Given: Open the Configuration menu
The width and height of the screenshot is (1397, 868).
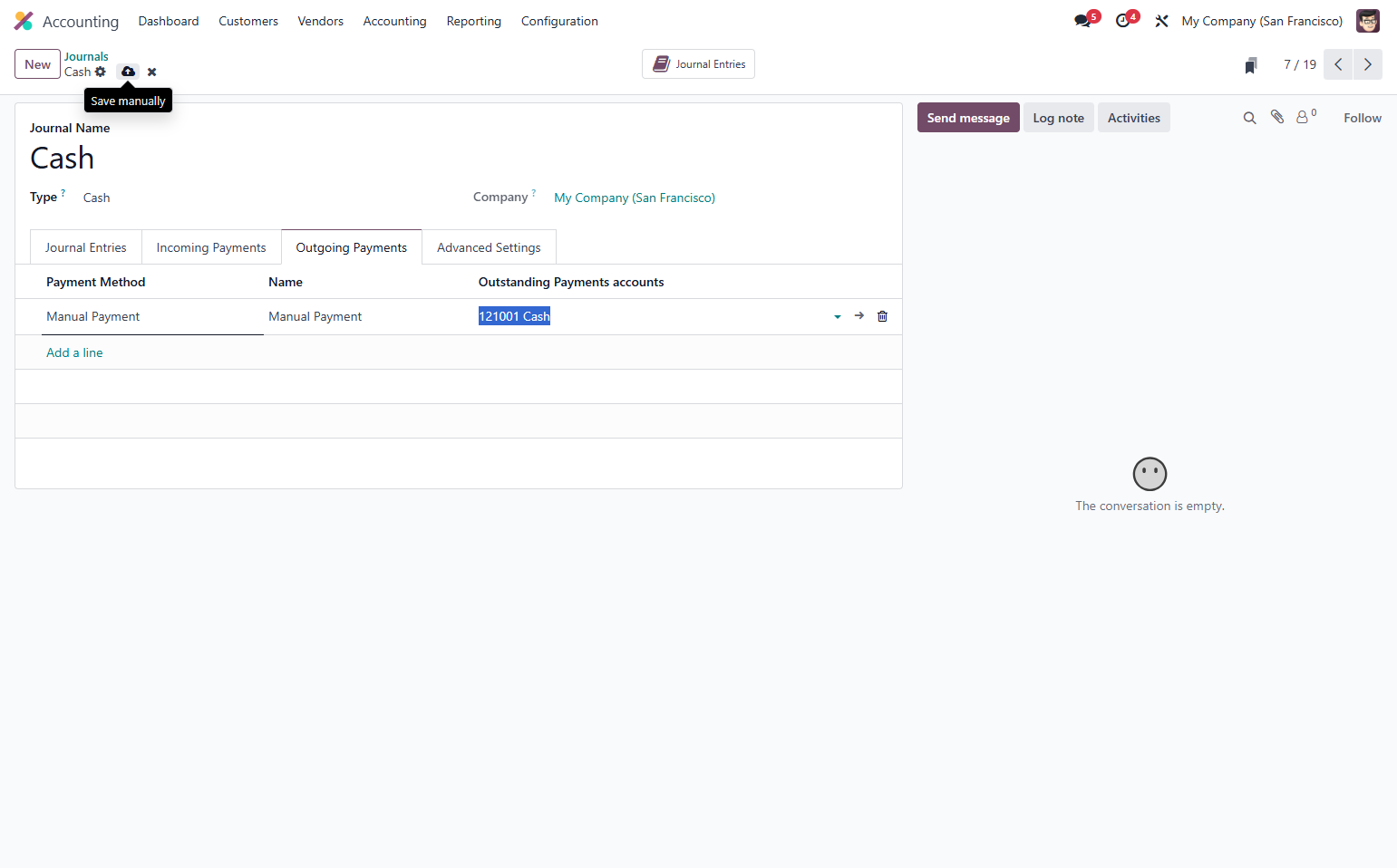Looking at the screenshot, I should click(x=559, y=21).
